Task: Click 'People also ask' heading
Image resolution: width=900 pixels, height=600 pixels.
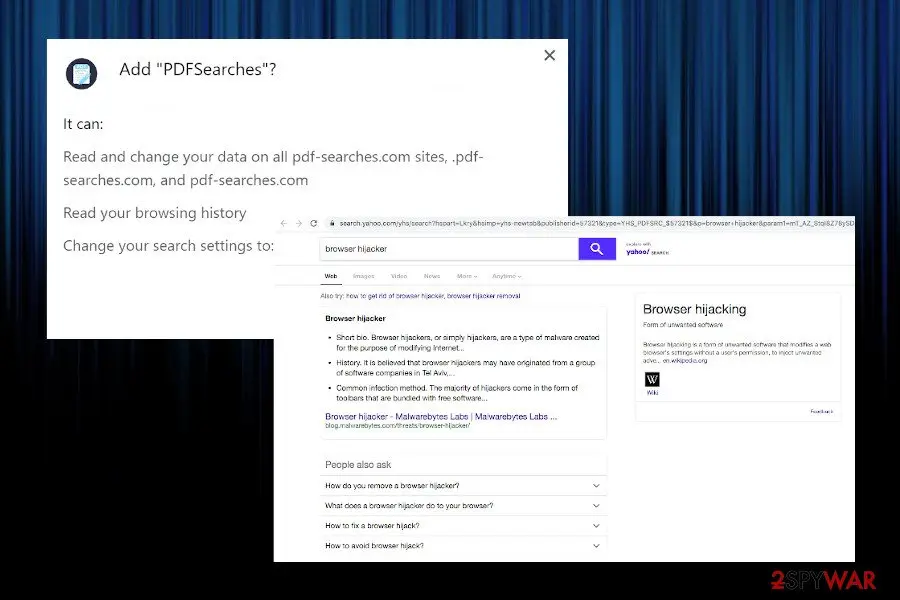Action: 358,464
